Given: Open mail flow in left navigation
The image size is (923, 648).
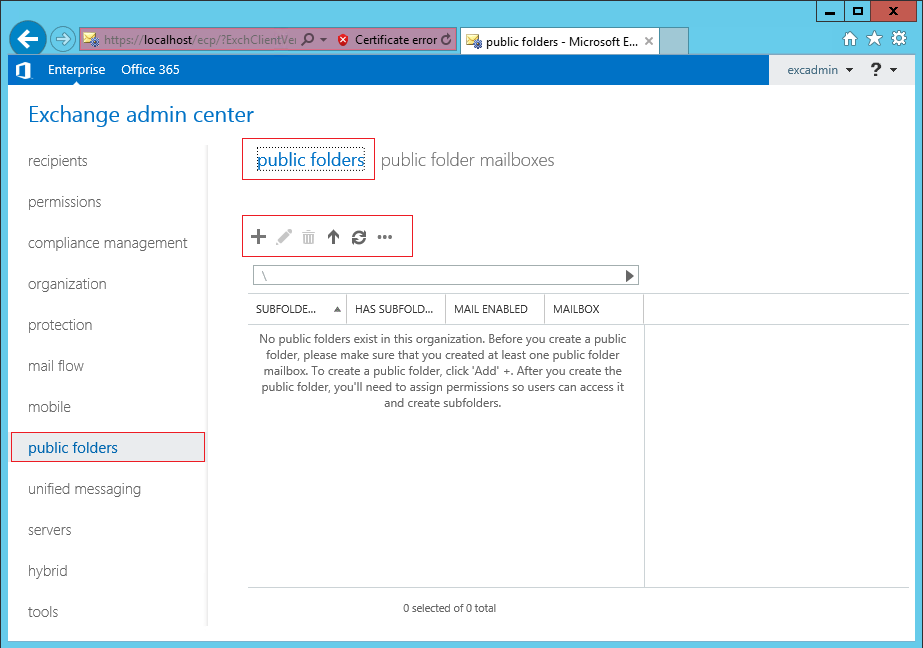Looking at the screenshot, I should point(56,366).
